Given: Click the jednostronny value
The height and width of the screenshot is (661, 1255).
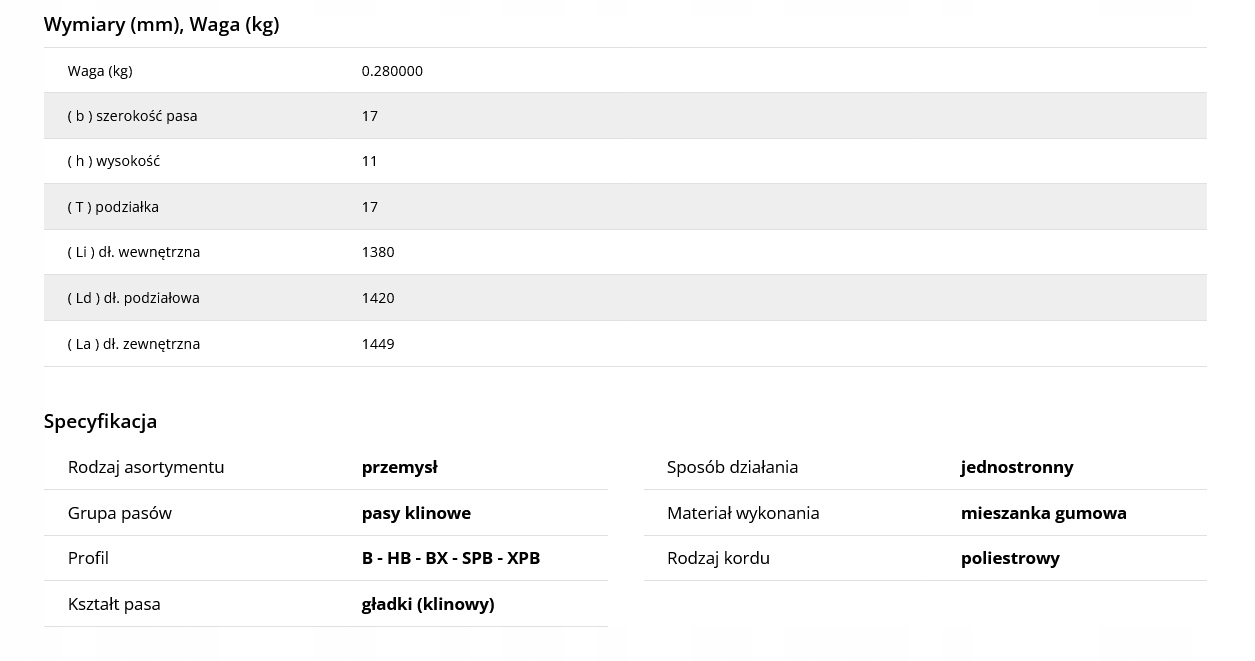Looking at the screenshot, I should click(x=1017, y=467).
